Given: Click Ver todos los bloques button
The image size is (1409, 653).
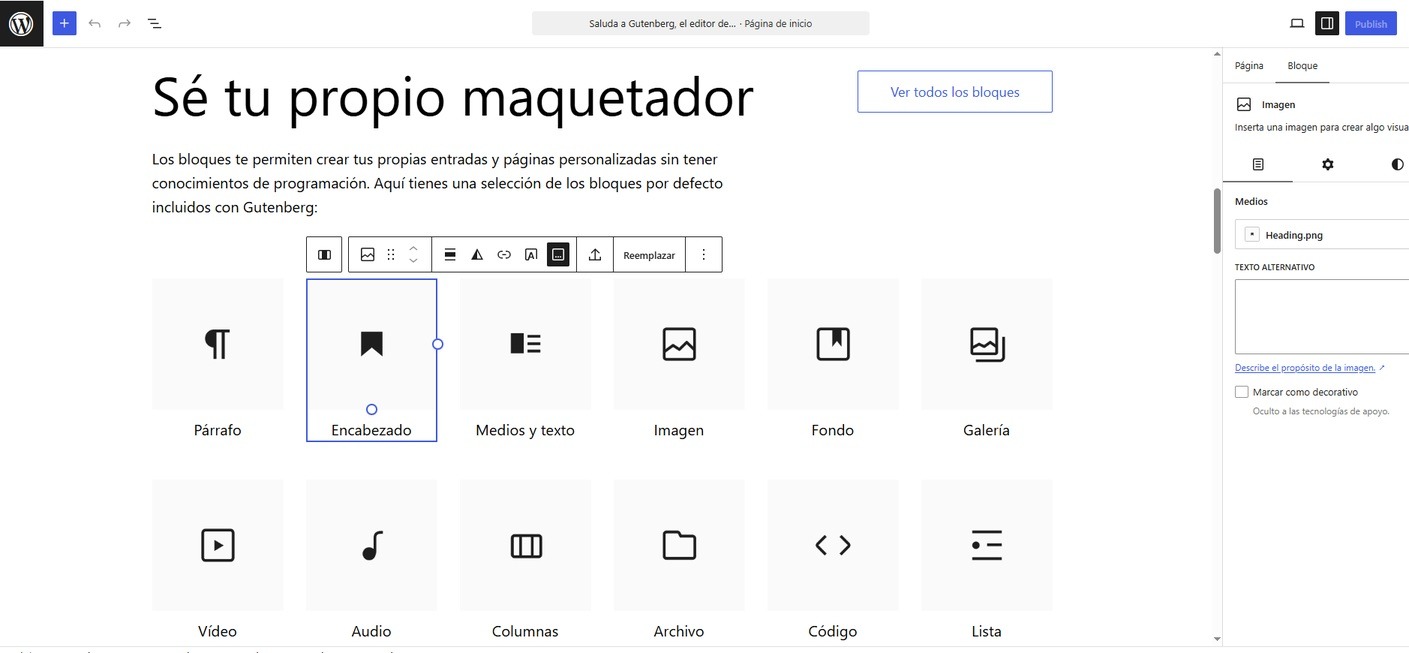Looking at the screenshot, I should coord(955,92).
